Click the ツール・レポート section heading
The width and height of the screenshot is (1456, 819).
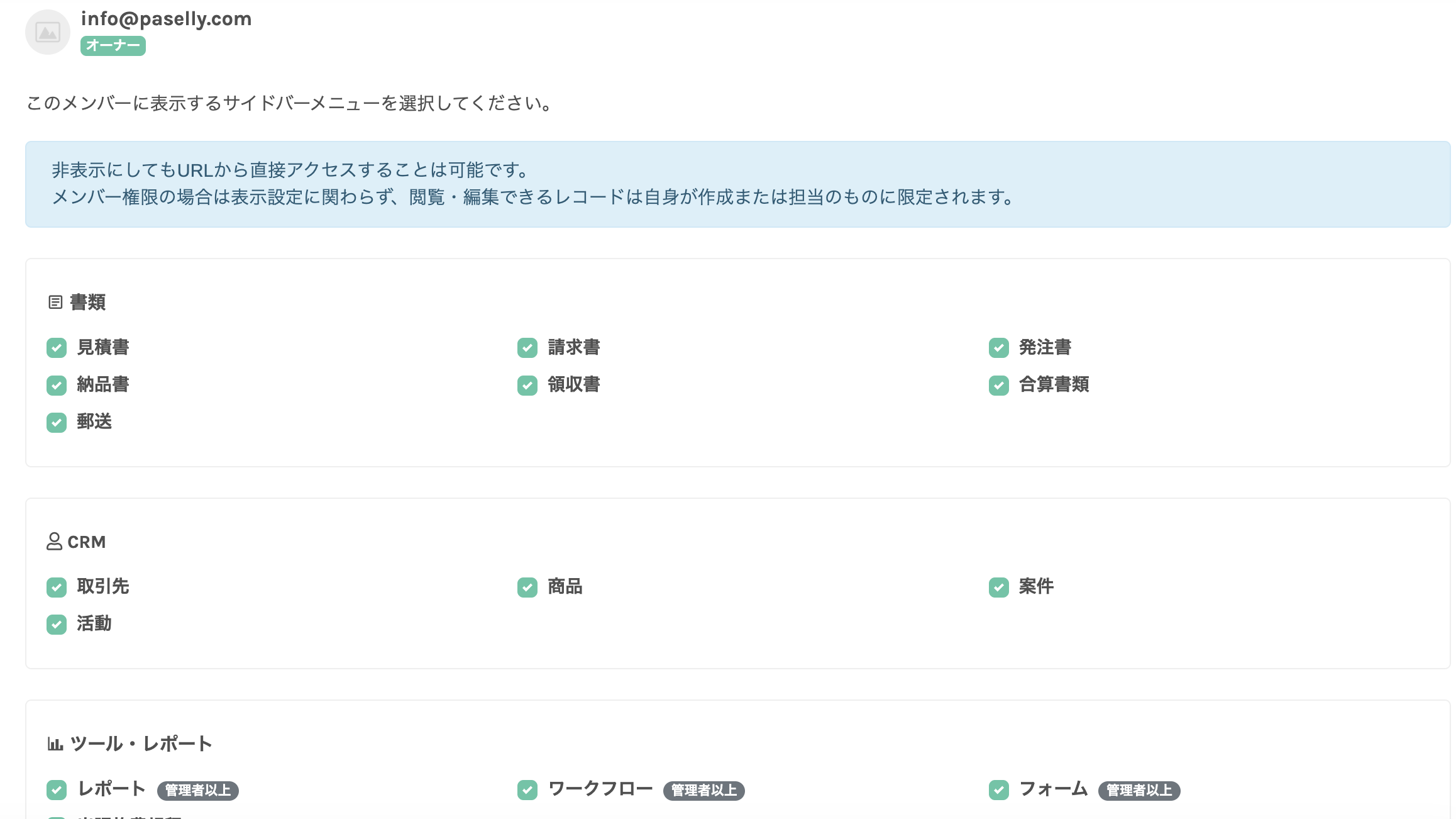[141, 744]
